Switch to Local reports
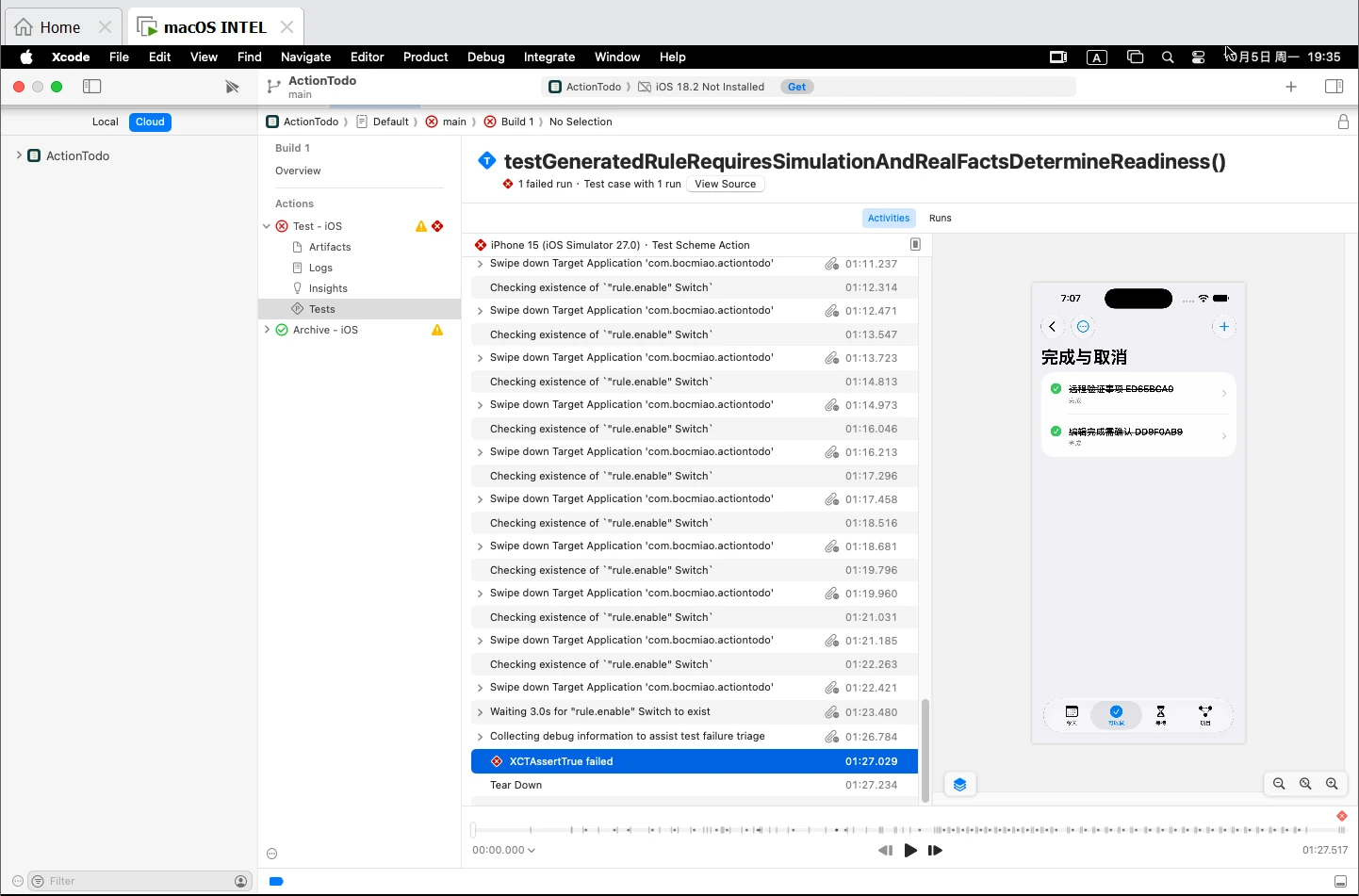Image resolution: width=1359 pixels, height=896 pixels. click(106, 122)
